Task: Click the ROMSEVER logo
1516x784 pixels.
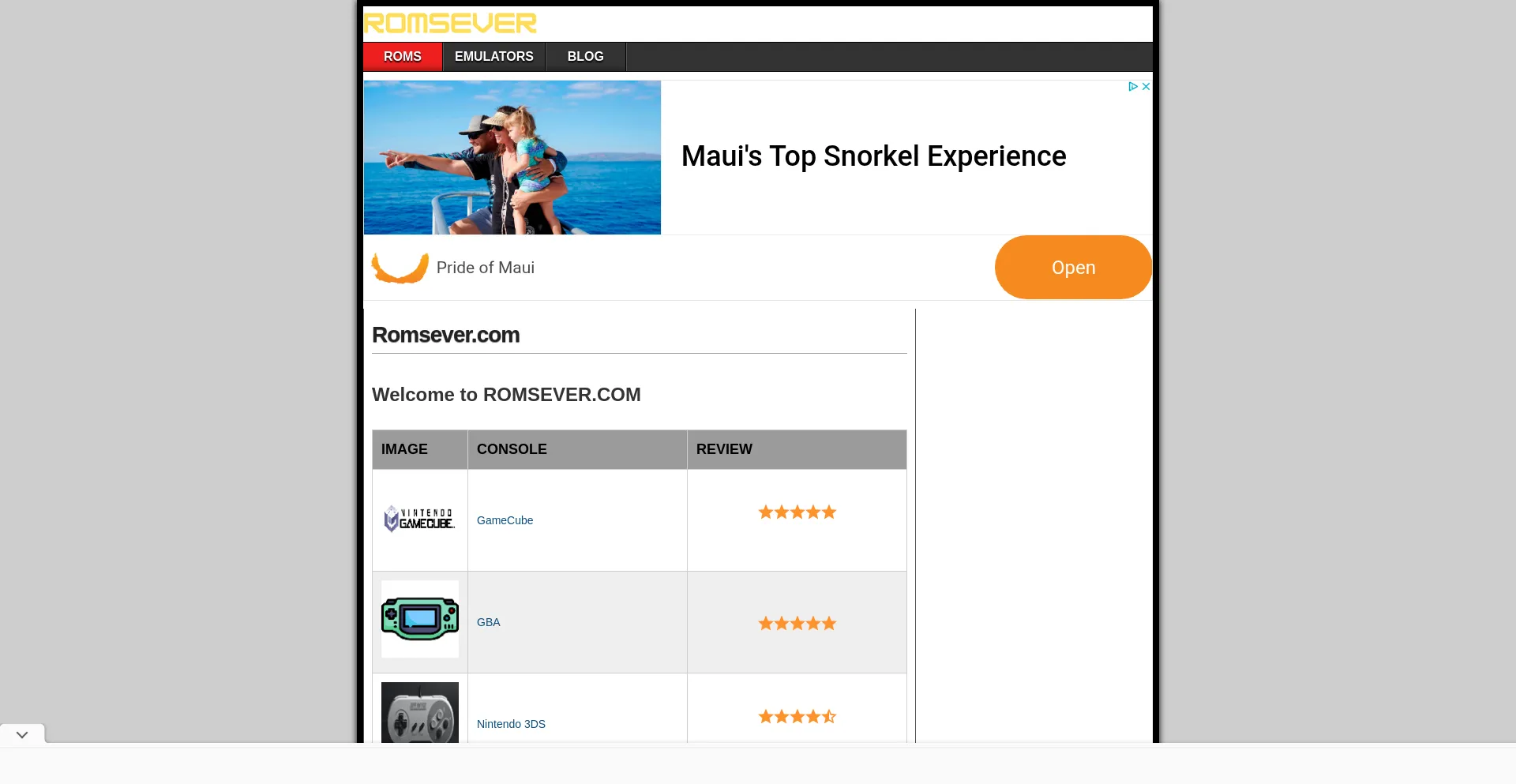Action: click(x=450, y=24)
